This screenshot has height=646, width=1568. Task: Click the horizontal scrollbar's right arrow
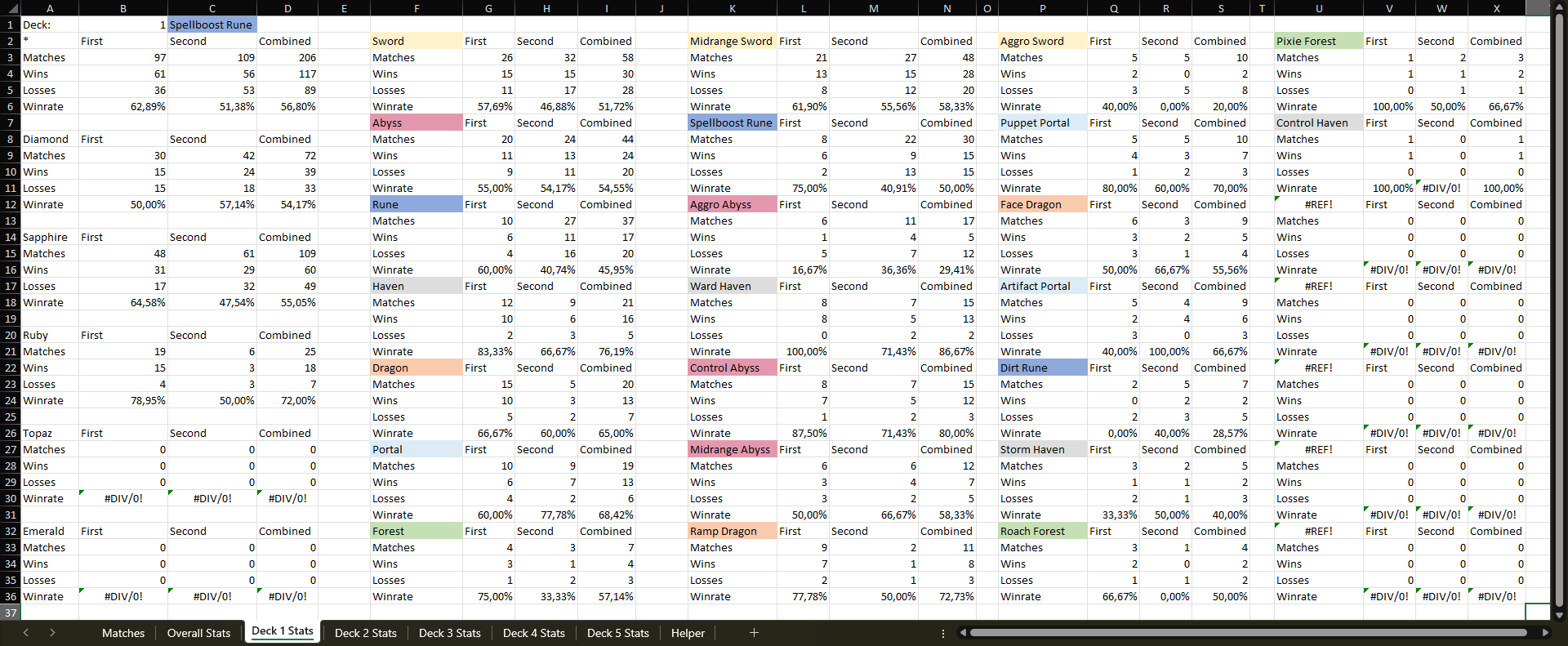click(x=1545, y=633)
